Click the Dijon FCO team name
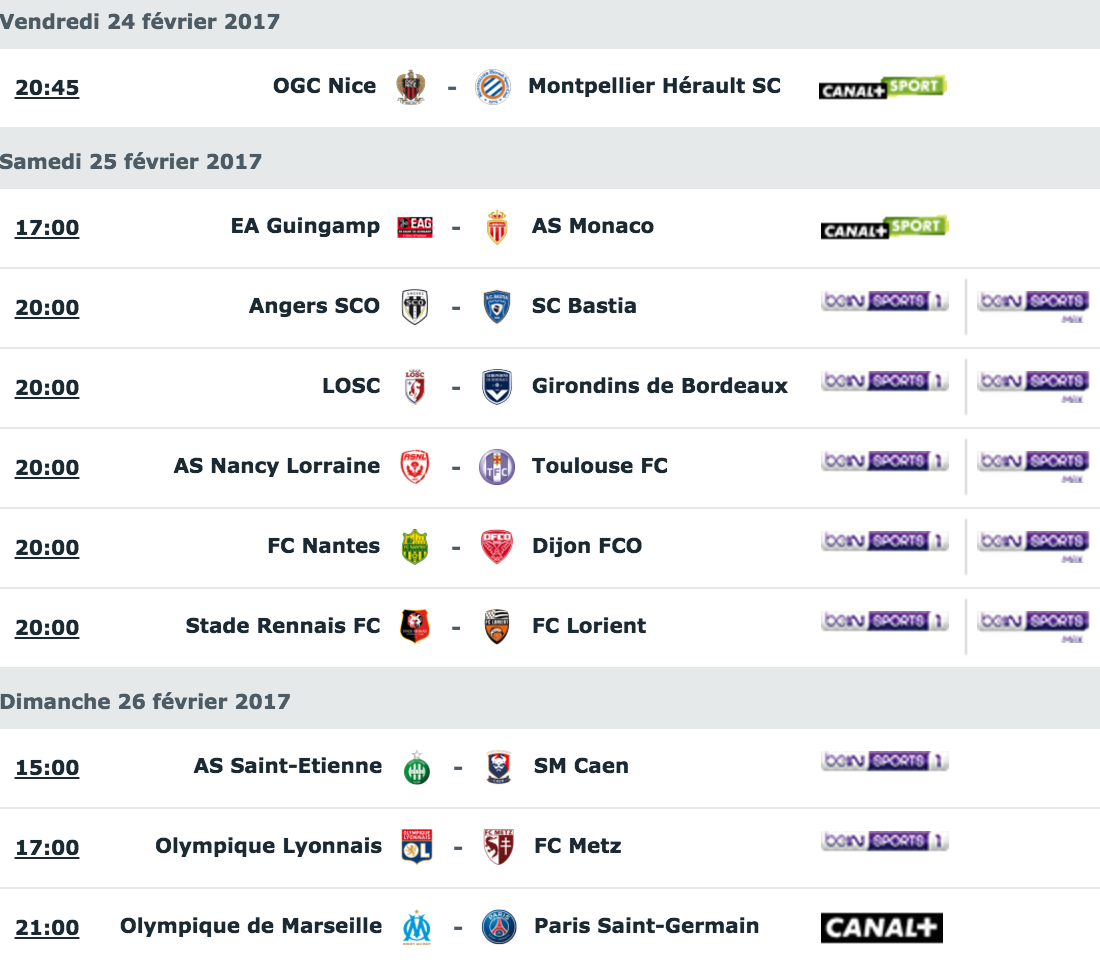1100x964 pixels. (587, 546)
